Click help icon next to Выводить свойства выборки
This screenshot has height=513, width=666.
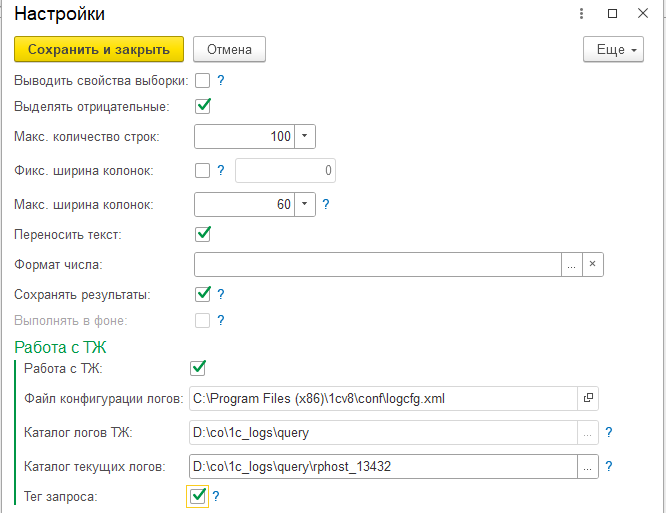tap(220, 80)
